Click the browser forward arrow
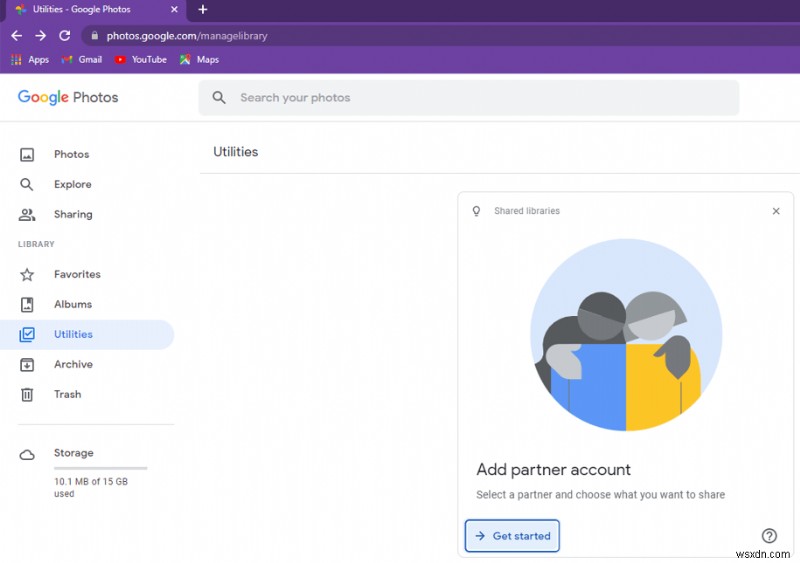Screen dimensions: 800x563 pyautogui.click(x=40, y=36)
